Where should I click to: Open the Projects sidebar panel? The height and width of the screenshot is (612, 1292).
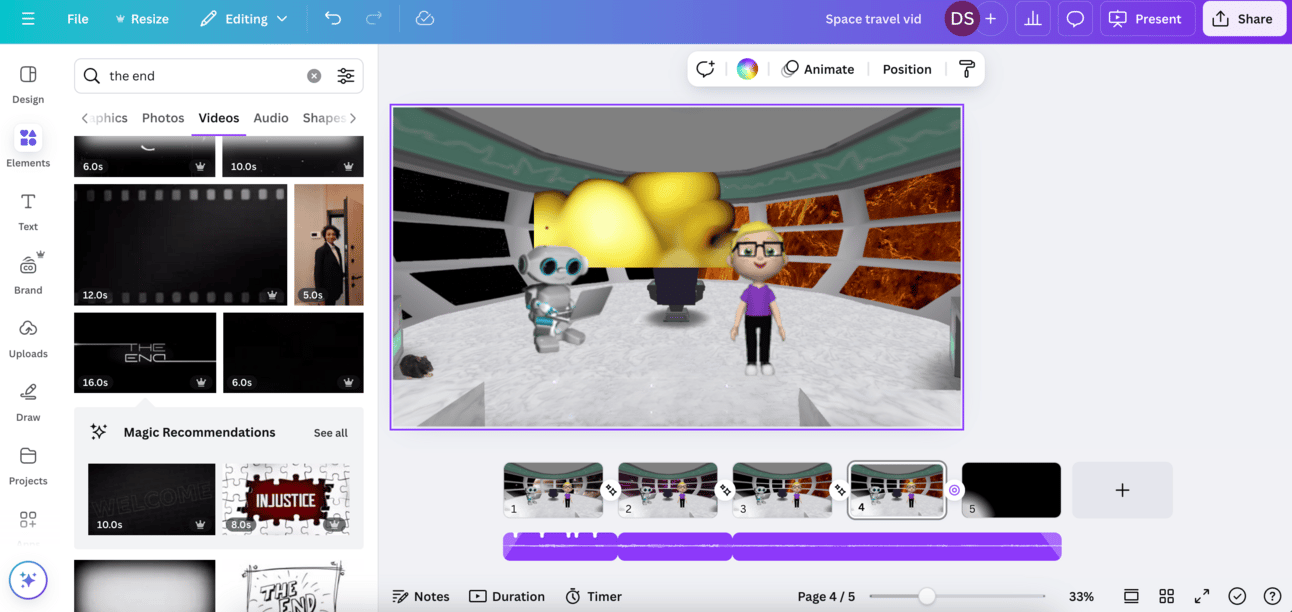pyautogui.click(x=28, y=466)
